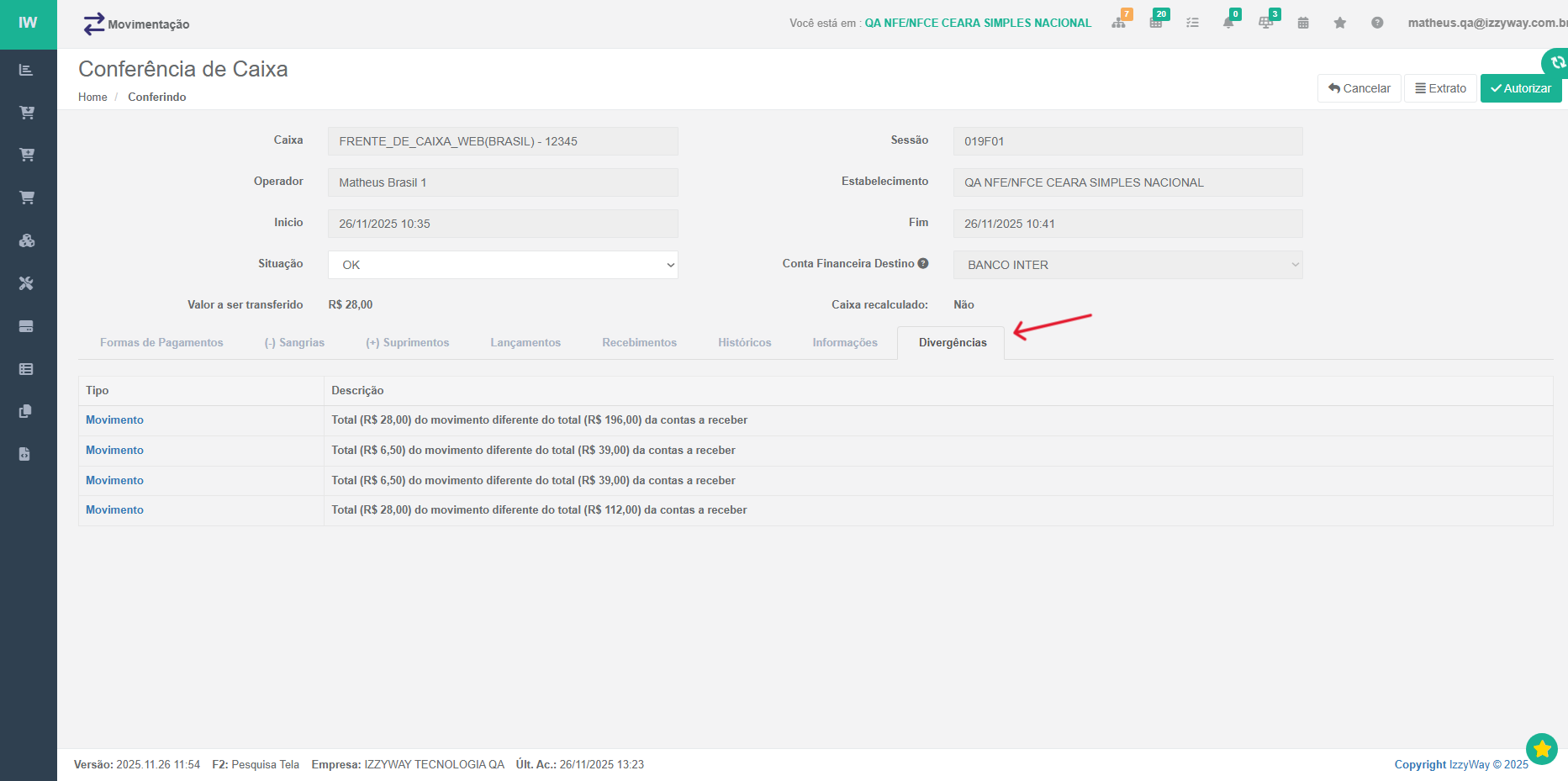Viewport: 1568px width, 781px height.
Task: Click the code file sidebar icon
Action: coord(25,454)
